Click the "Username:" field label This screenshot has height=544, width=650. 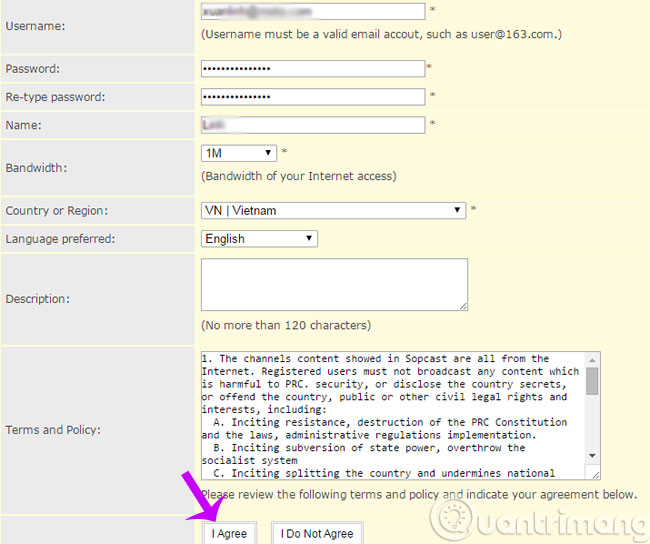[36, 25]
